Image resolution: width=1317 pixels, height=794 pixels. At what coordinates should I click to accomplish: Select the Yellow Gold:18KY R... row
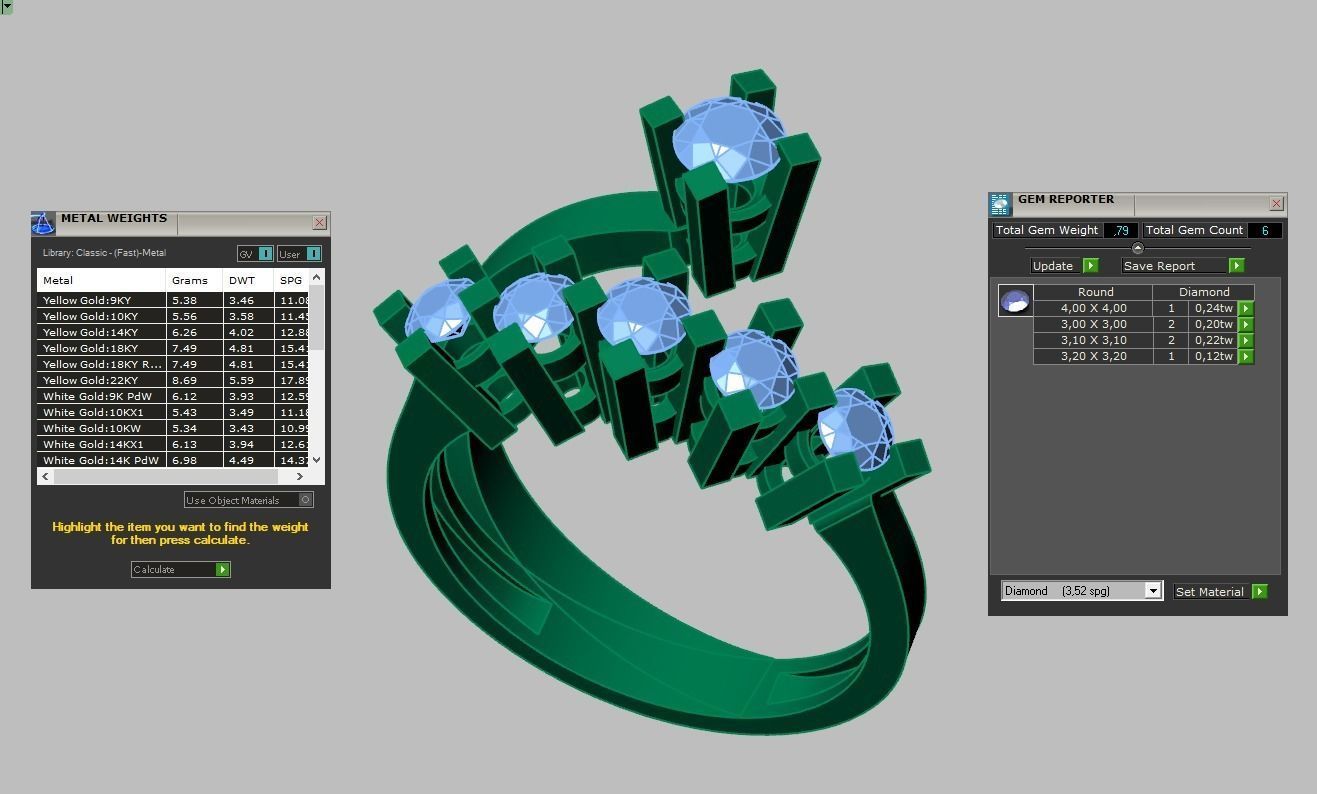tap(174, 364)
